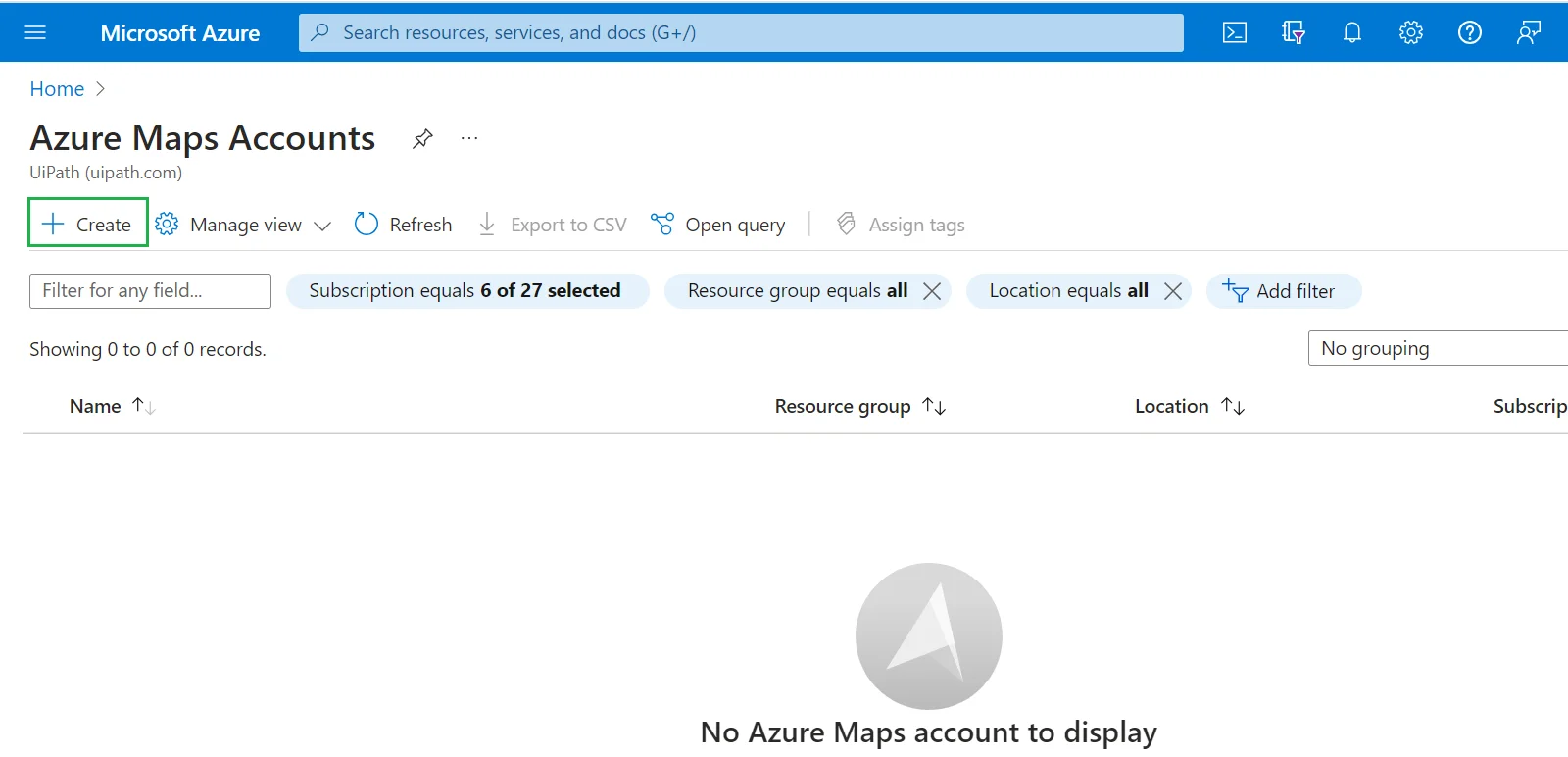Remove the Location filter
This screenshot has height=757, width=1568.
click(x=1172, y=291)
